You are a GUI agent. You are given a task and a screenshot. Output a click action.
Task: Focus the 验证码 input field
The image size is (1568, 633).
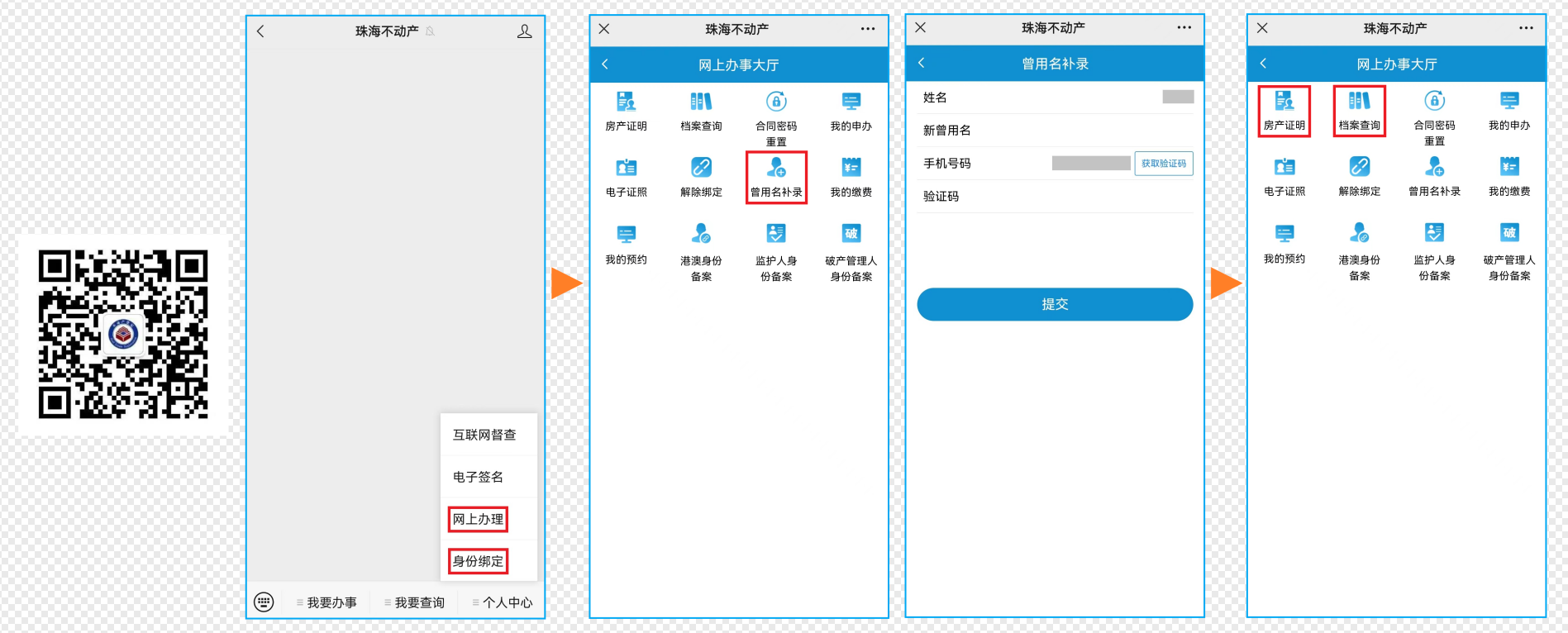1075,197
